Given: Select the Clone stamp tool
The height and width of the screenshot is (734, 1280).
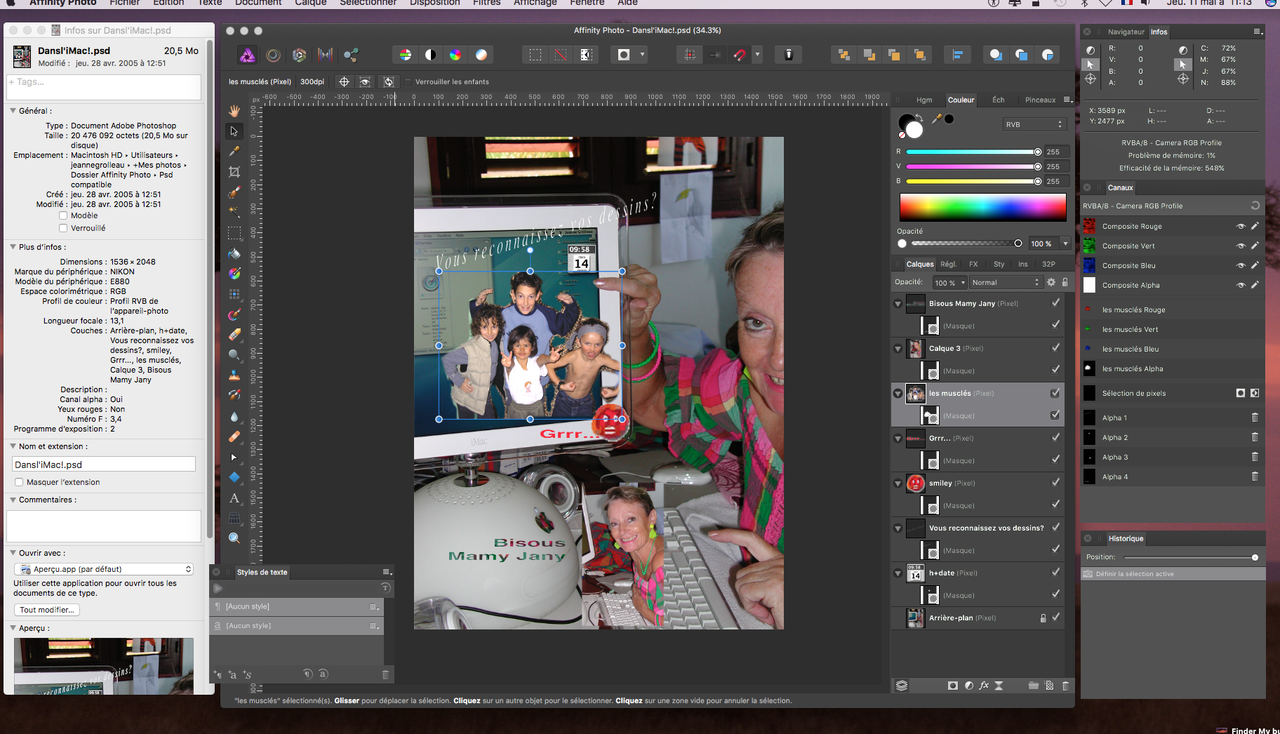Looking at the screenshot, I should coord(234,376).
